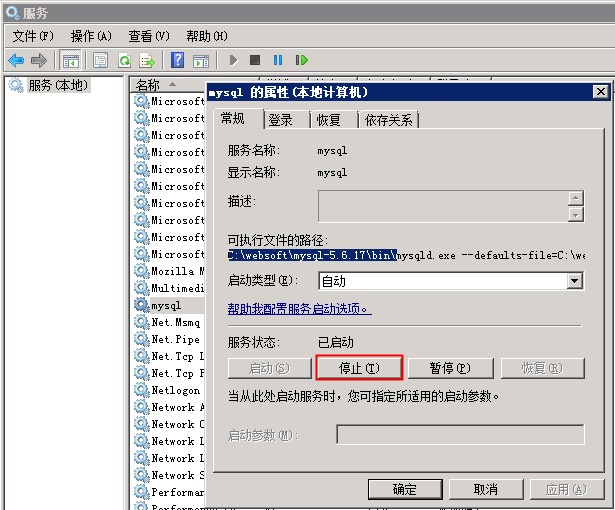The width and height of the screenshot is (615, 510).
Task: Click the Forward arrow toolbar icon
Action: tap(39, 61)
